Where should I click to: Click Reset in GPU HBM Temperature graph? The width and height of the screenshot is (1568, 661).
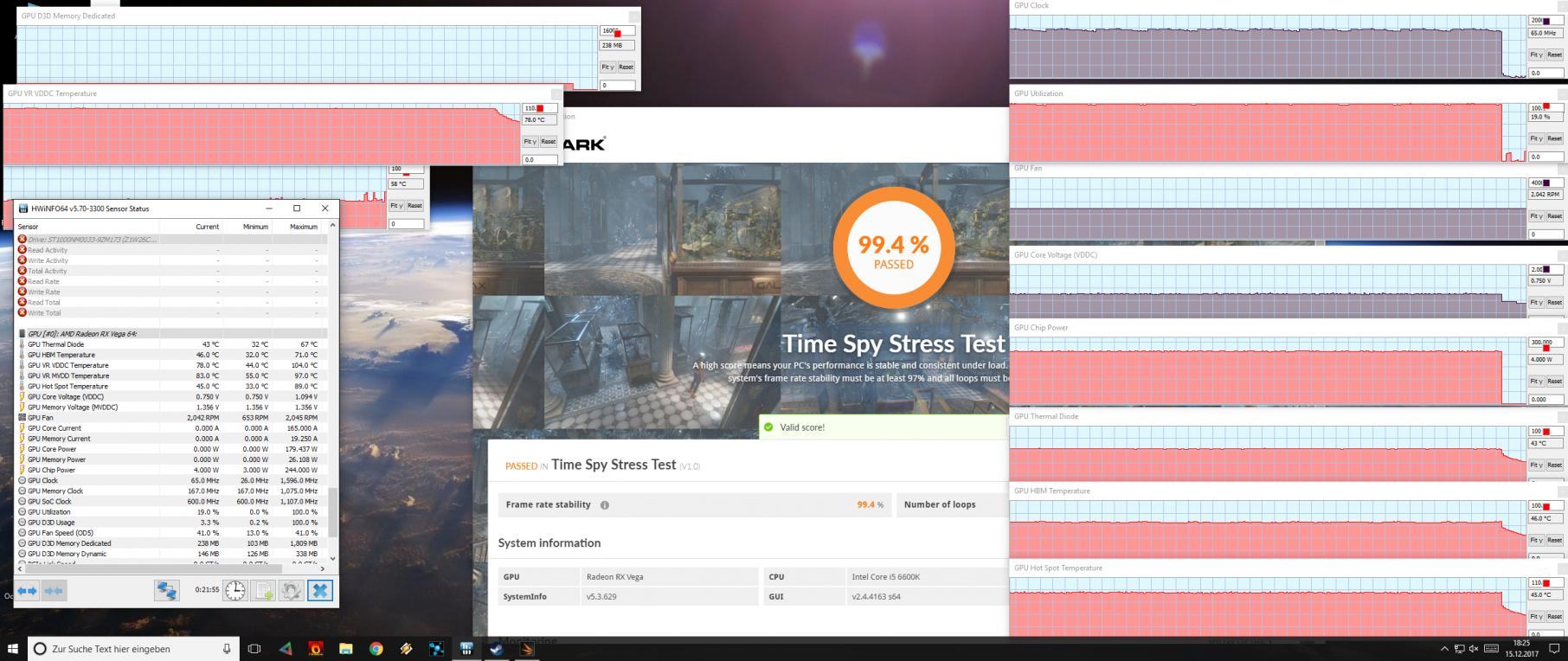pyautogui.click(x=1554, y=540)
